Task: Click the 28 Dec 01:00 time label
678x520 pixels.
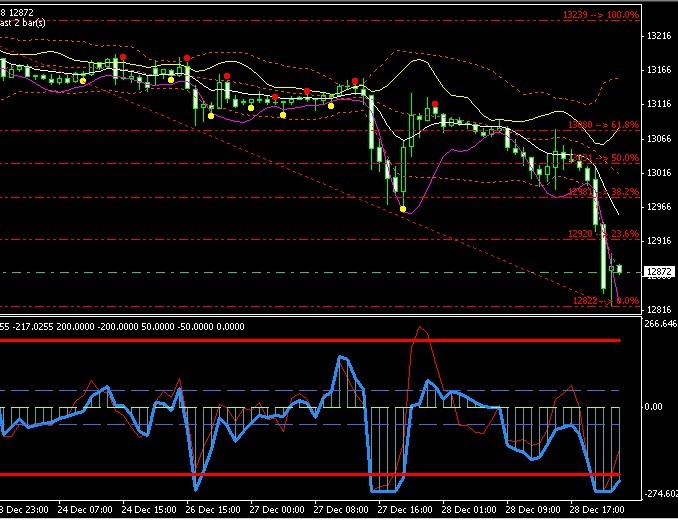Action: [x=469, y=510]
